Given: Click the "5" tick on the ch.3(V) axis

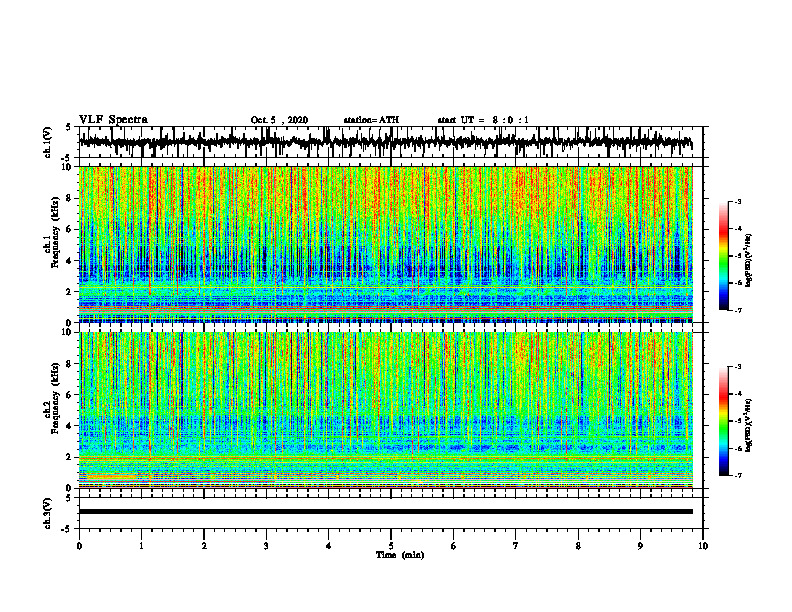Looking at the screenshot, I should (x=68, y=498).
